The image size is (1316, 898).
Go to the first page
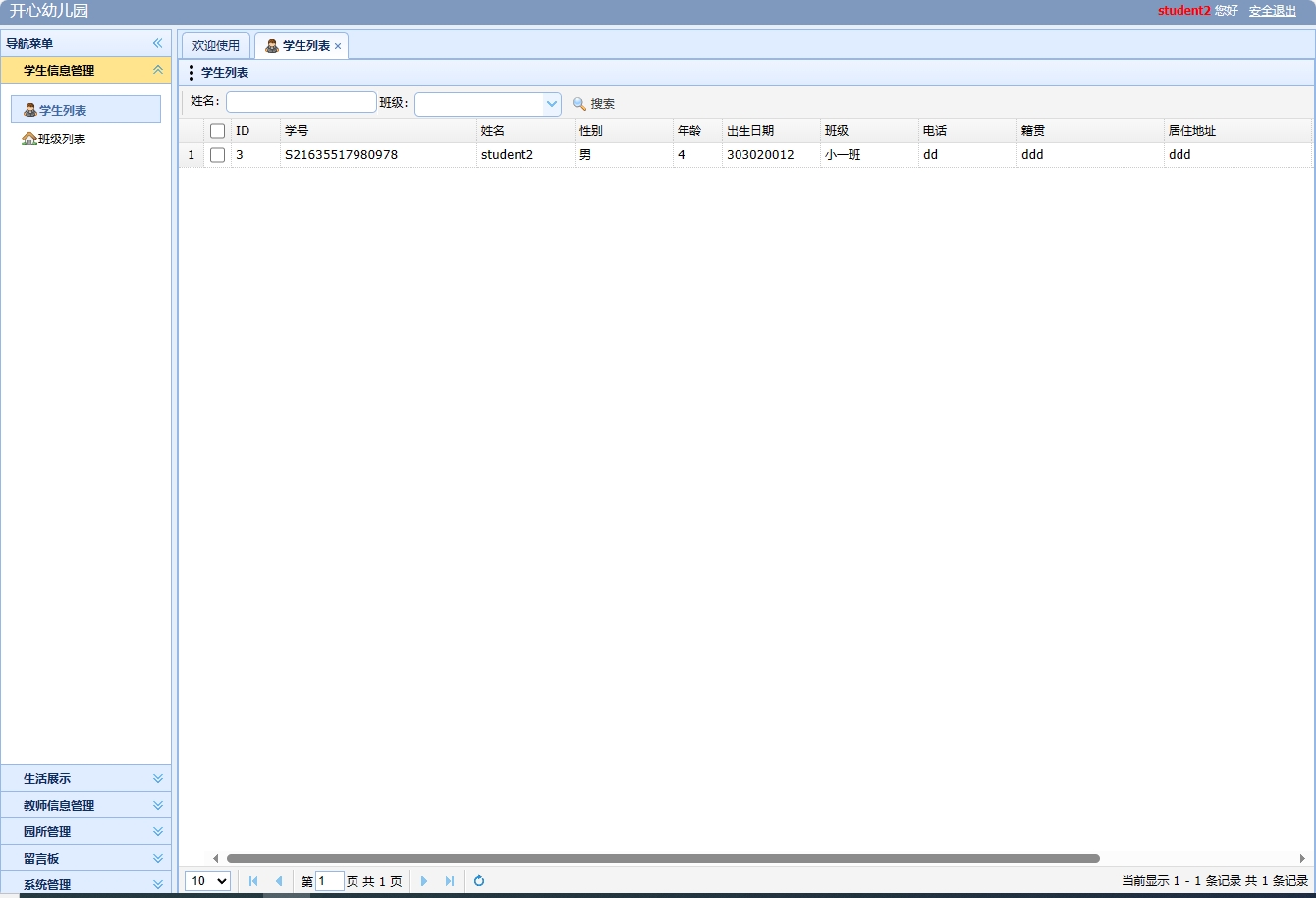(253, 881)
